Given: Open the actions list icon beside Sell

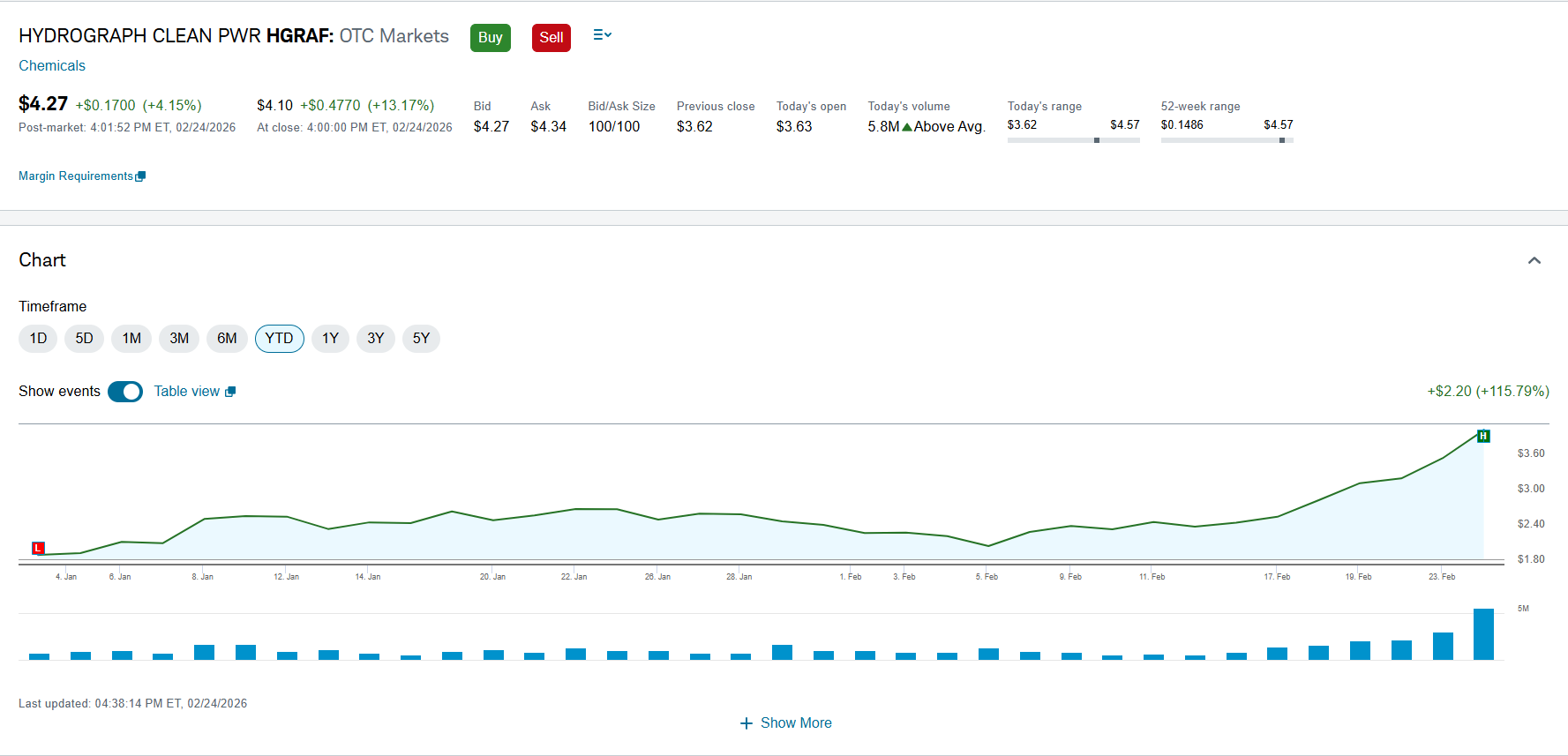Looking at the screenshot, I should click(603, 35).
